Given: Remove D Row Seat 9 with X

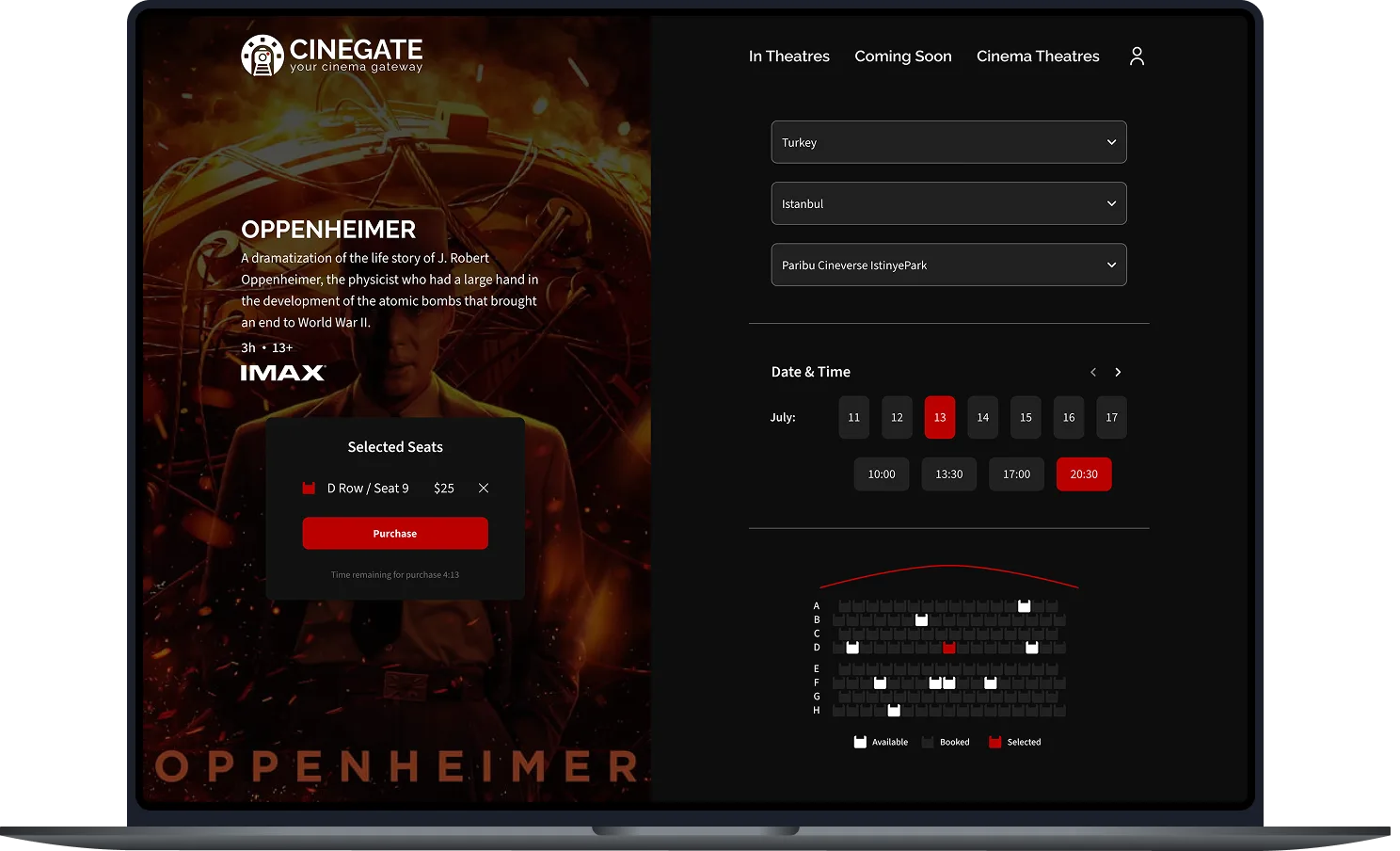Looking at the screenshot, I should pos(484,488).
